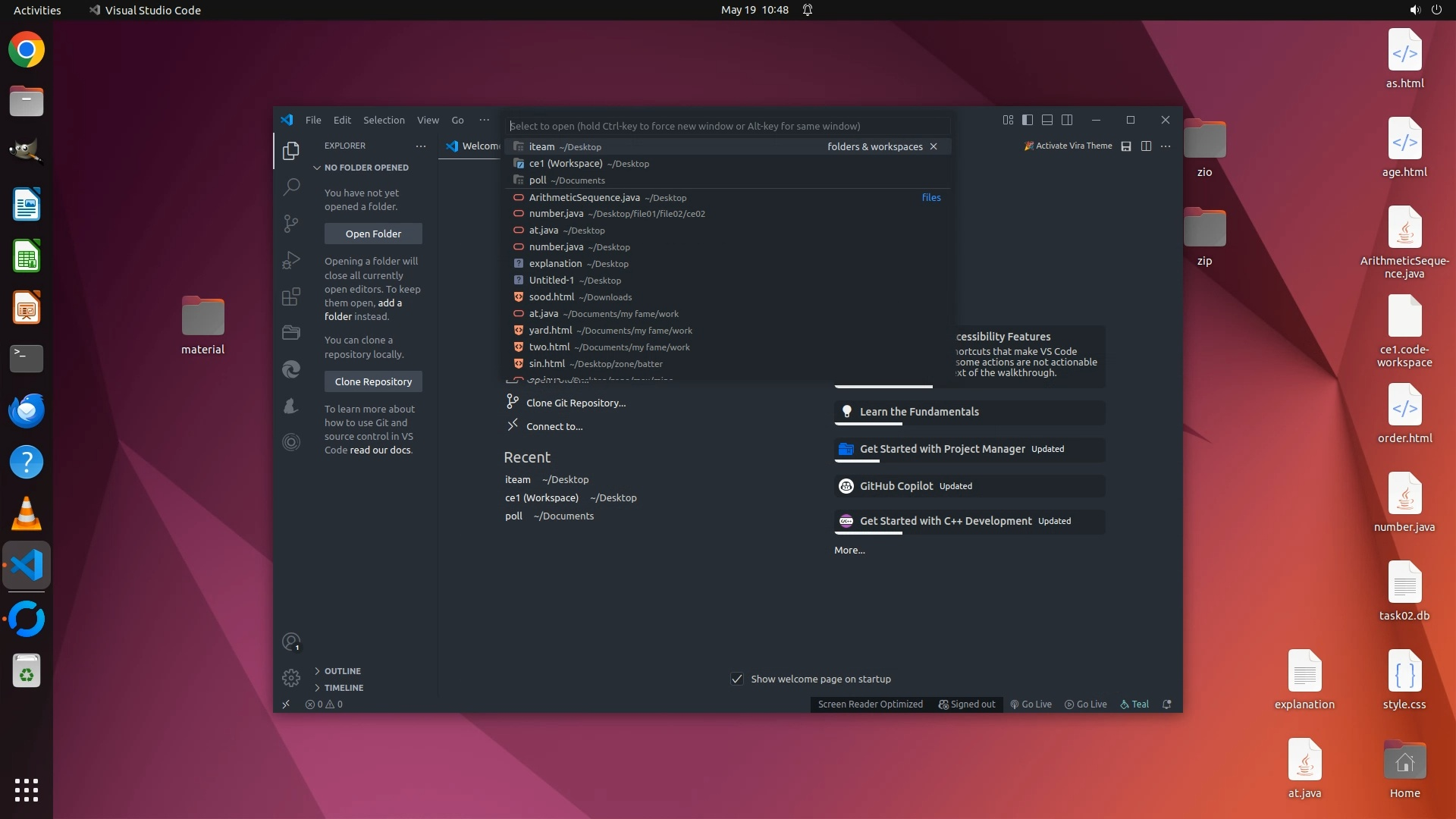This screenshot has width=1456, height=819.
Task: Select the Teal theme status bar item
Action: pyautogui.click(x=1134, y=704)
